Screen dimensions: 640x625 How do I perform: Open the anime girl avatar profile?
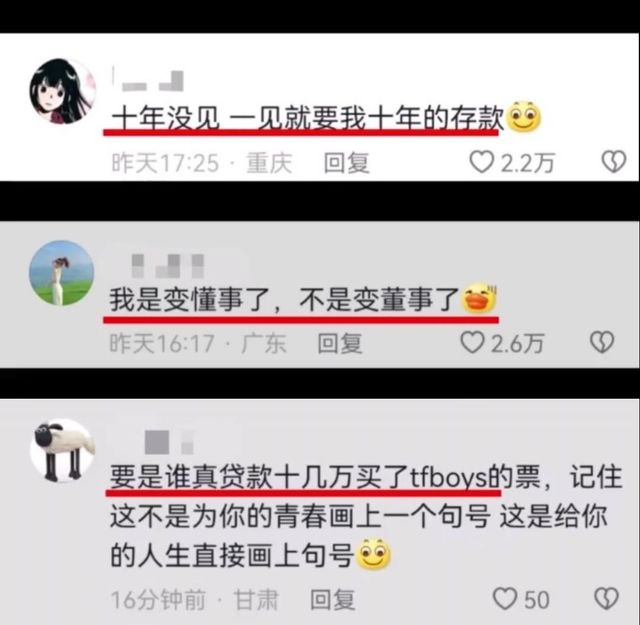click(x=62, y=91)
